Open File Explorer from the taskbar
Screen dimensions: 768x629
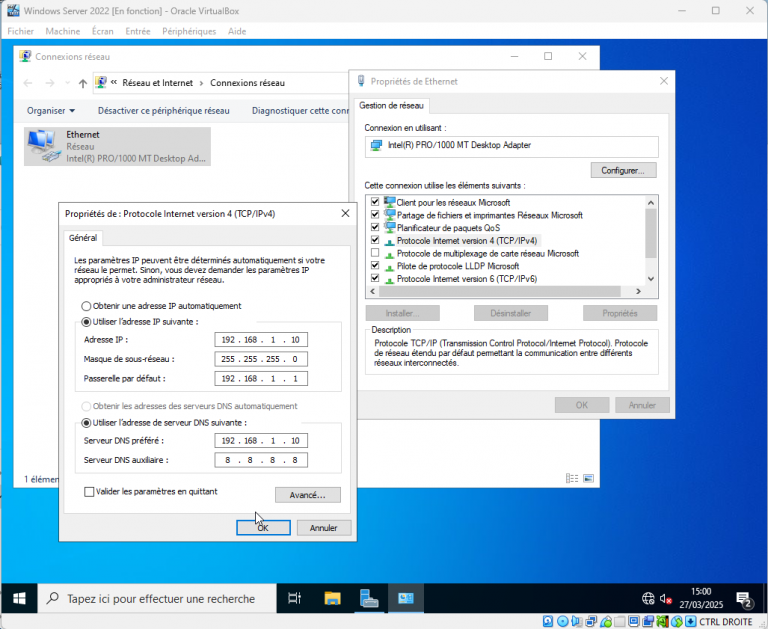(333, 599)
